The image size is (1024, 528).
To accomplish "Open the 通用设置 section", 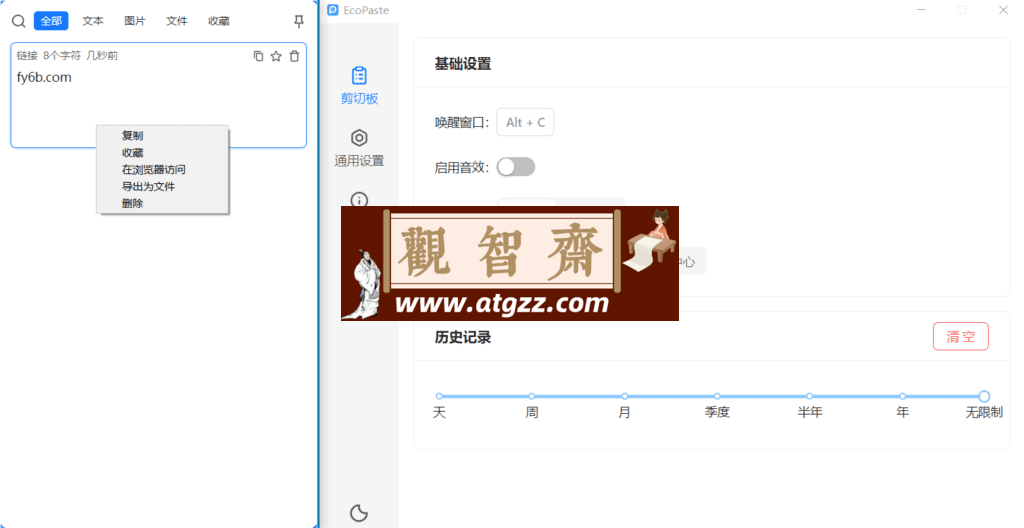I will pos(359,148).
